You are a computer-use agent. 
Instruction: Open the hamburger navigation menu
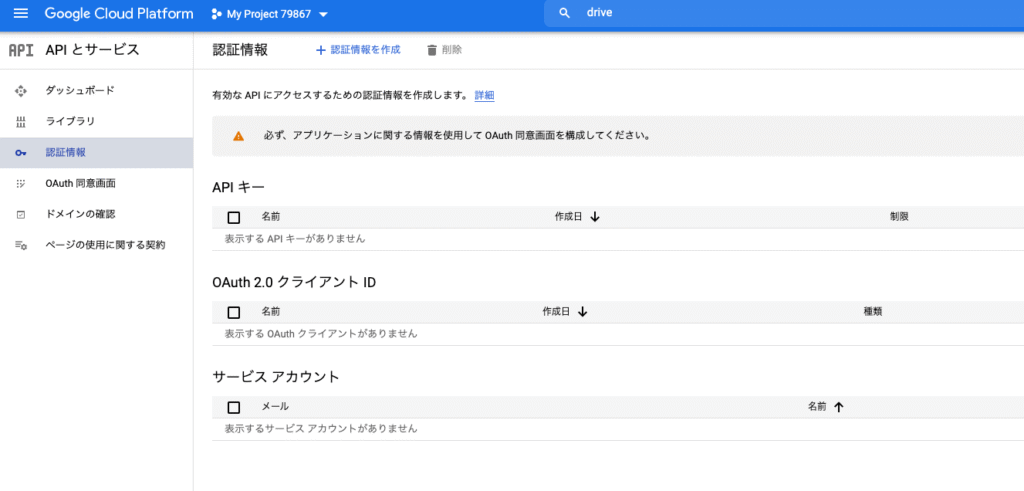click(x=20, y=13)
